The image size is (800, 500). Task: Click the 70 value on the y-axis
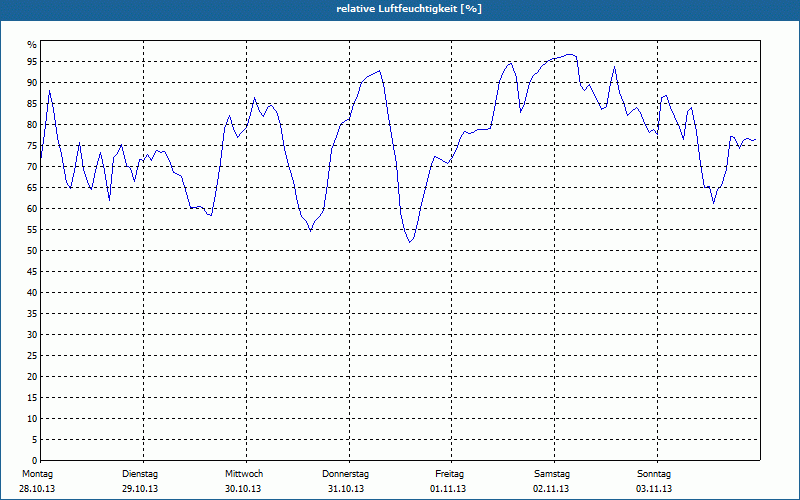tap(32, 167)
